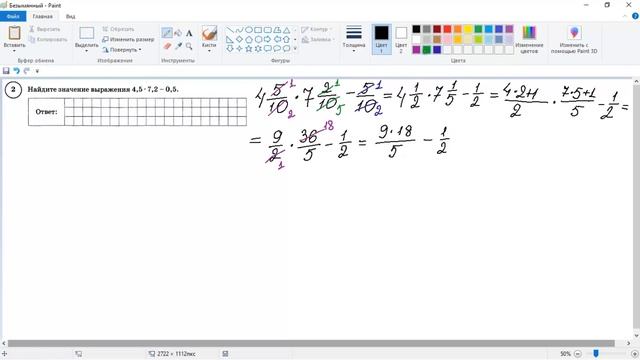Screen dimensions: 640x360
Task: Select the Eraser tool
Action: tap(167, 46)
